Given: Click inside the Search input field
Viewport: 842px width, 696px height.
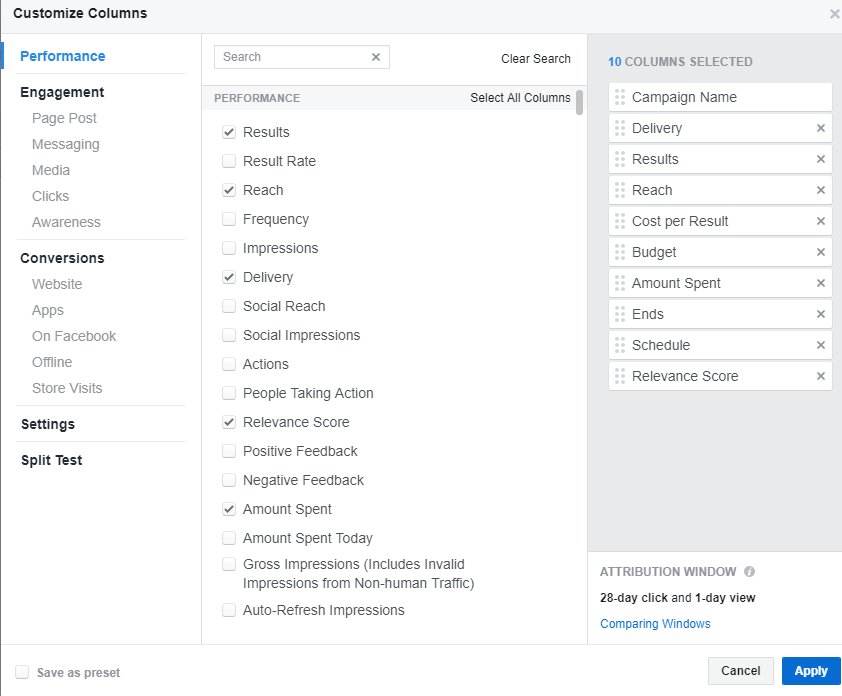Looking at the screenshot, I should click(x=290, y=57).
